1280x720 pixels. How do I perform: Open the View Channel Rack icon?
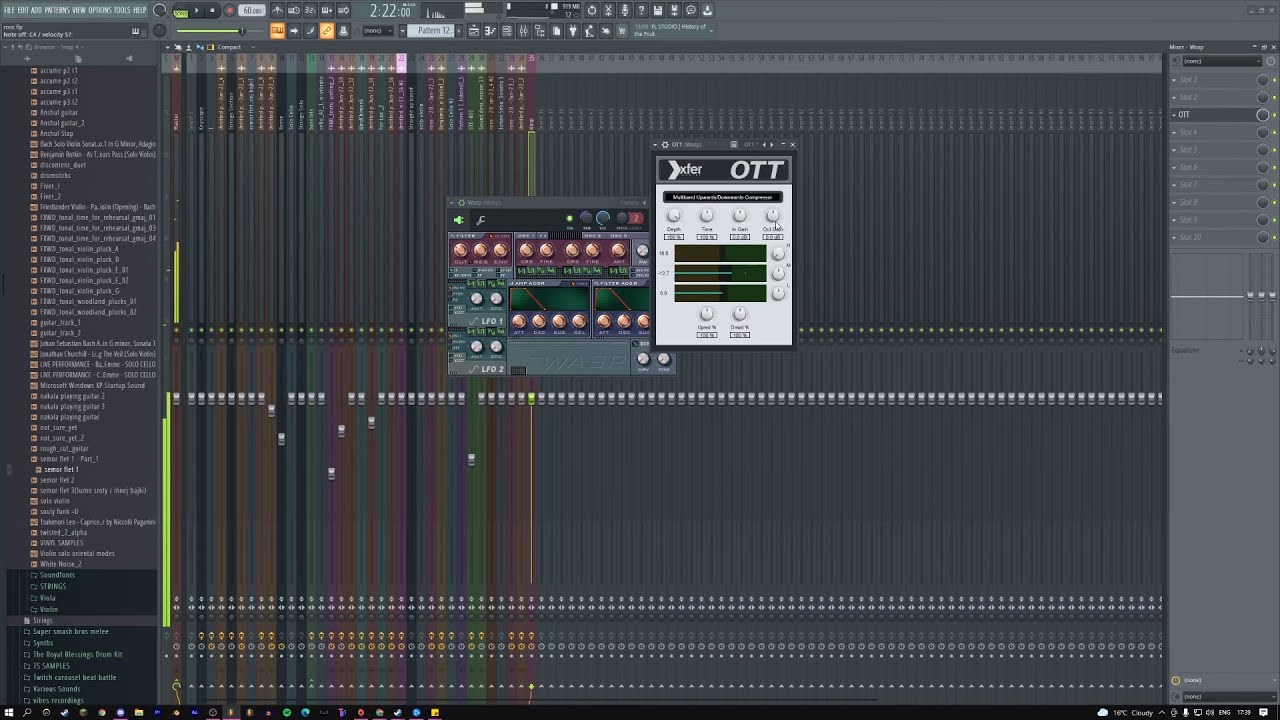pyautogui.click(x=507, y=31)
